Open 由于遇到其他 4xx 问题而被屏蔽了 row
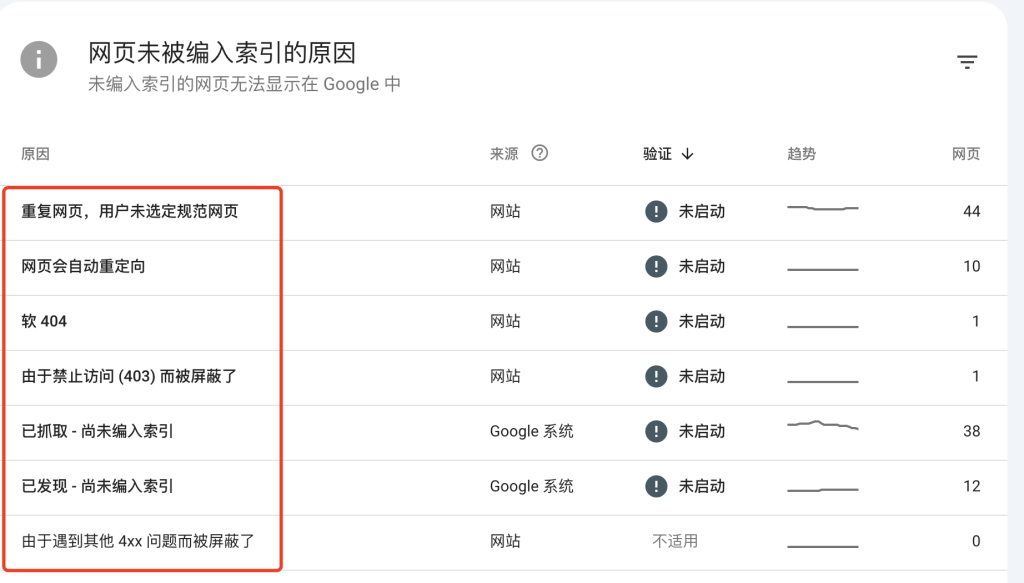The image size is (1024, 583). tap(504, 541)
